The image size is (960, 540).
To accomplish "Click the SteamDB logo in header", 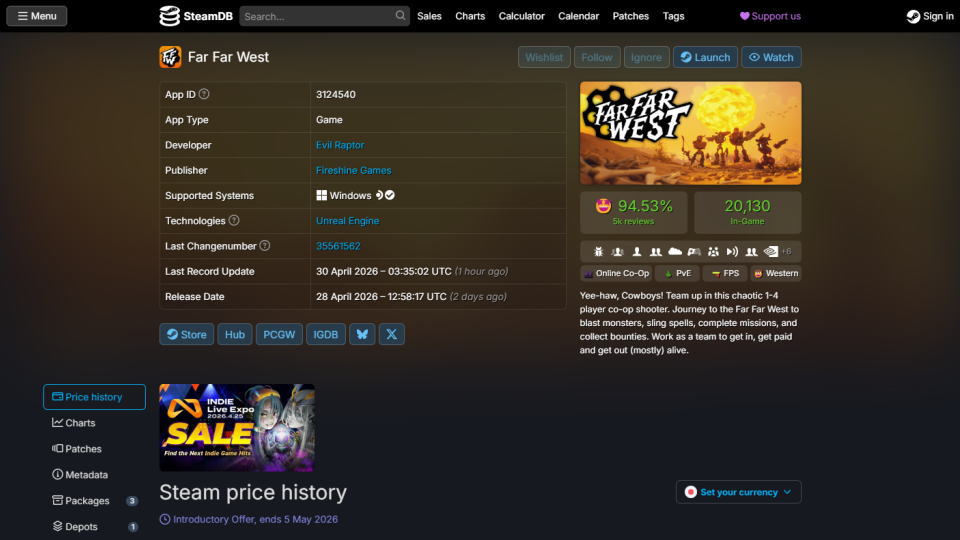I will 196,16.
